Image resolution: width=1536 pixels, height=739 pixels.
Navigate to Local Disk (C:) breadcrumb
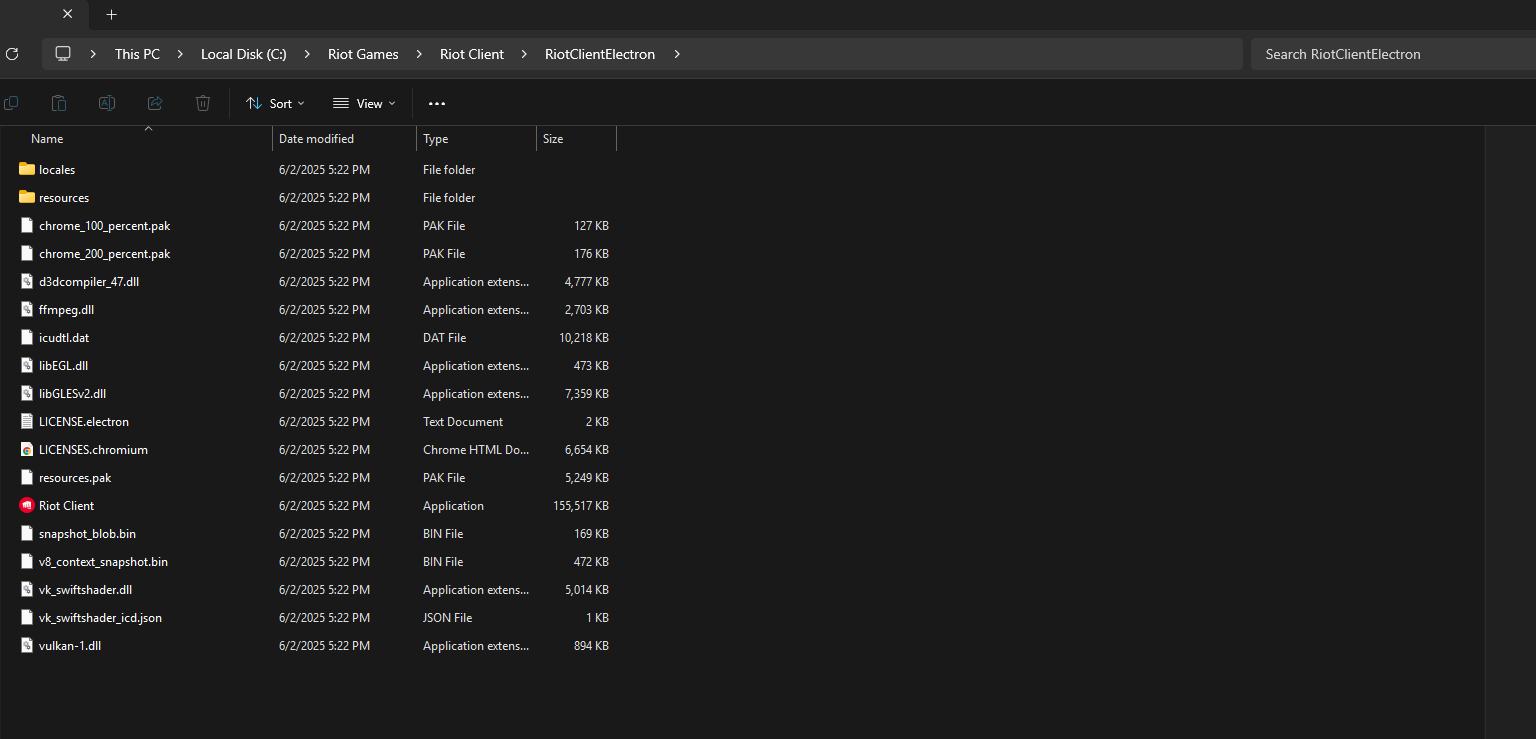(244, 54)
